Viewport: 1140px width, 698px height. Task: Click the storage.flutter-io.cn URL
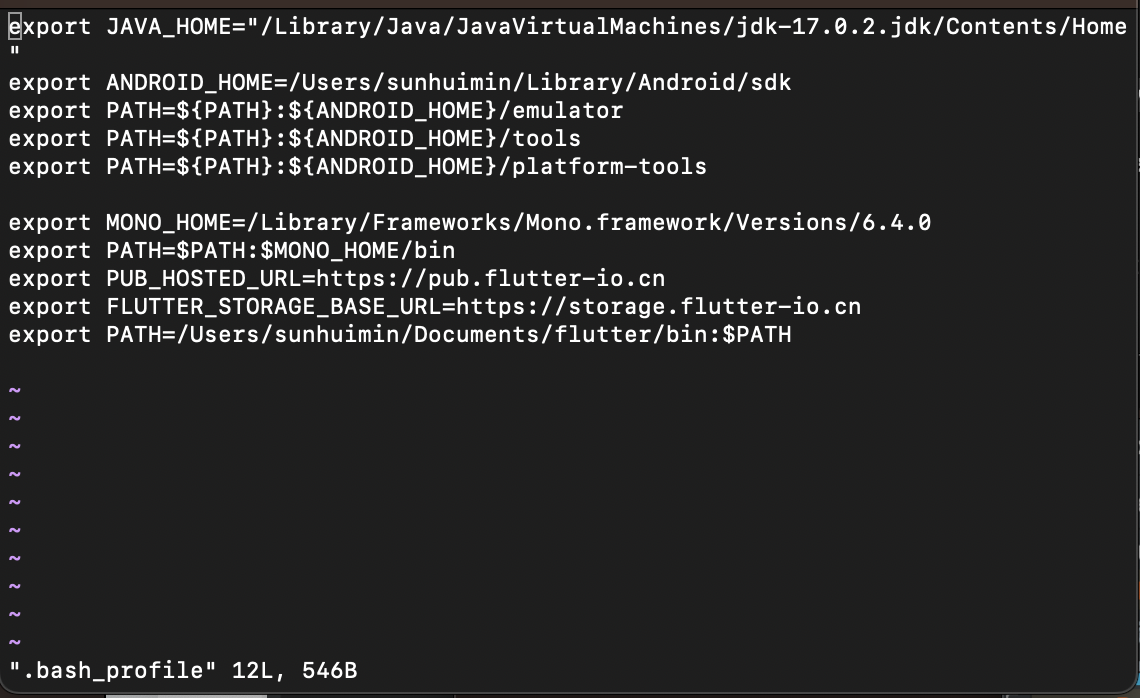658,307
